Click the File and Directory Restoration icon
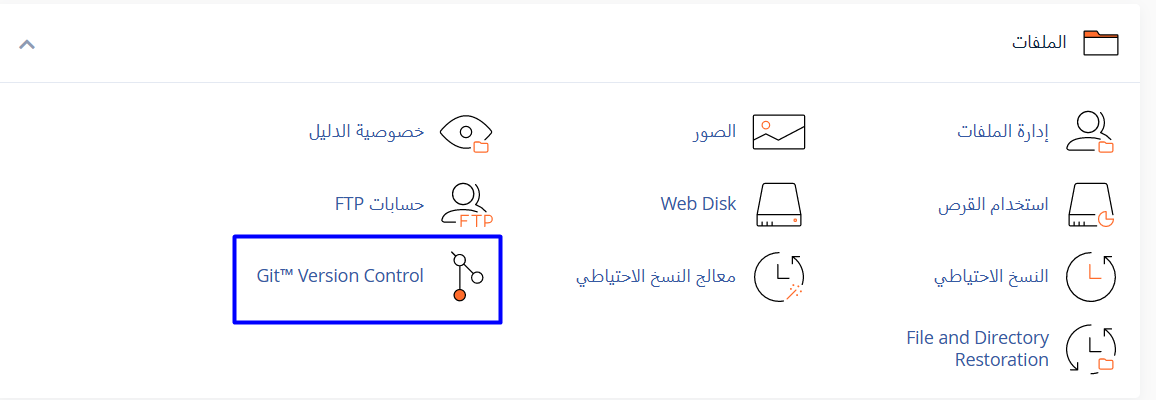 pos(1090,349)
